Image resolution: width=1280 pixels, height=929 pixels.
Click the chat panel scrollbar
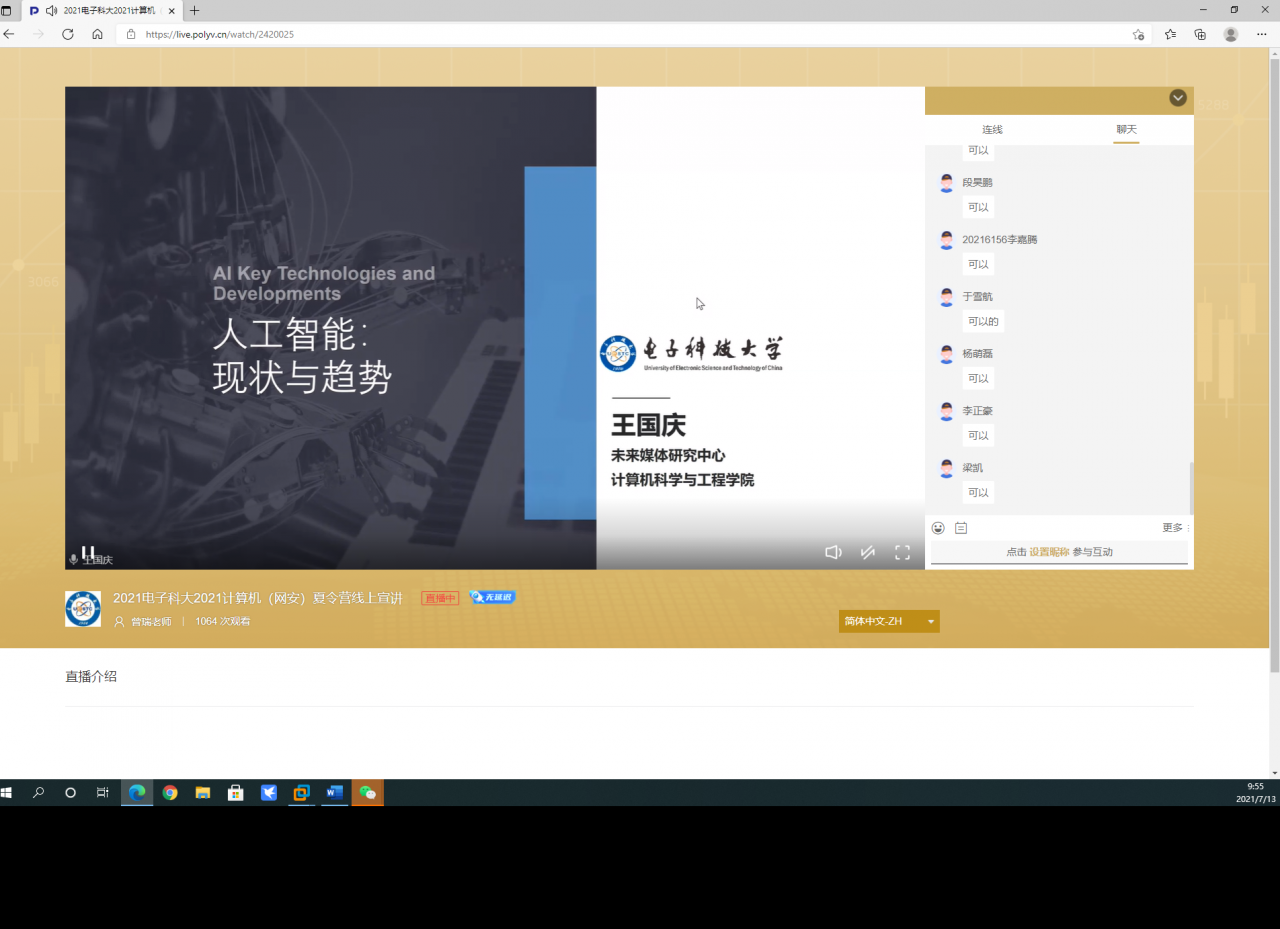pyautogui.click(x=1190, y=488)
